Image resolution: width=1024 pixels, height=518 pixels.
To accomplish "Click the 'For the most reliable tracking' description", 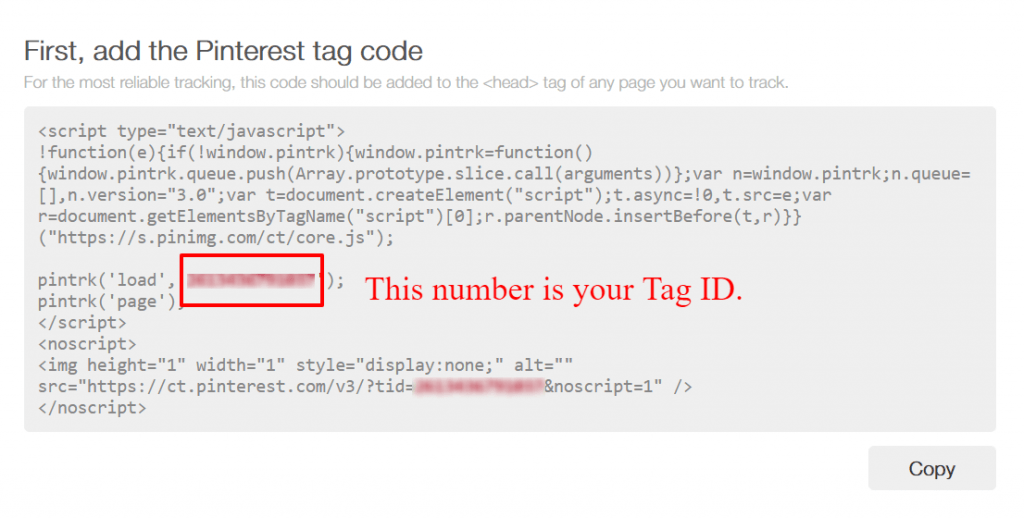I will (x=406, y=83).
